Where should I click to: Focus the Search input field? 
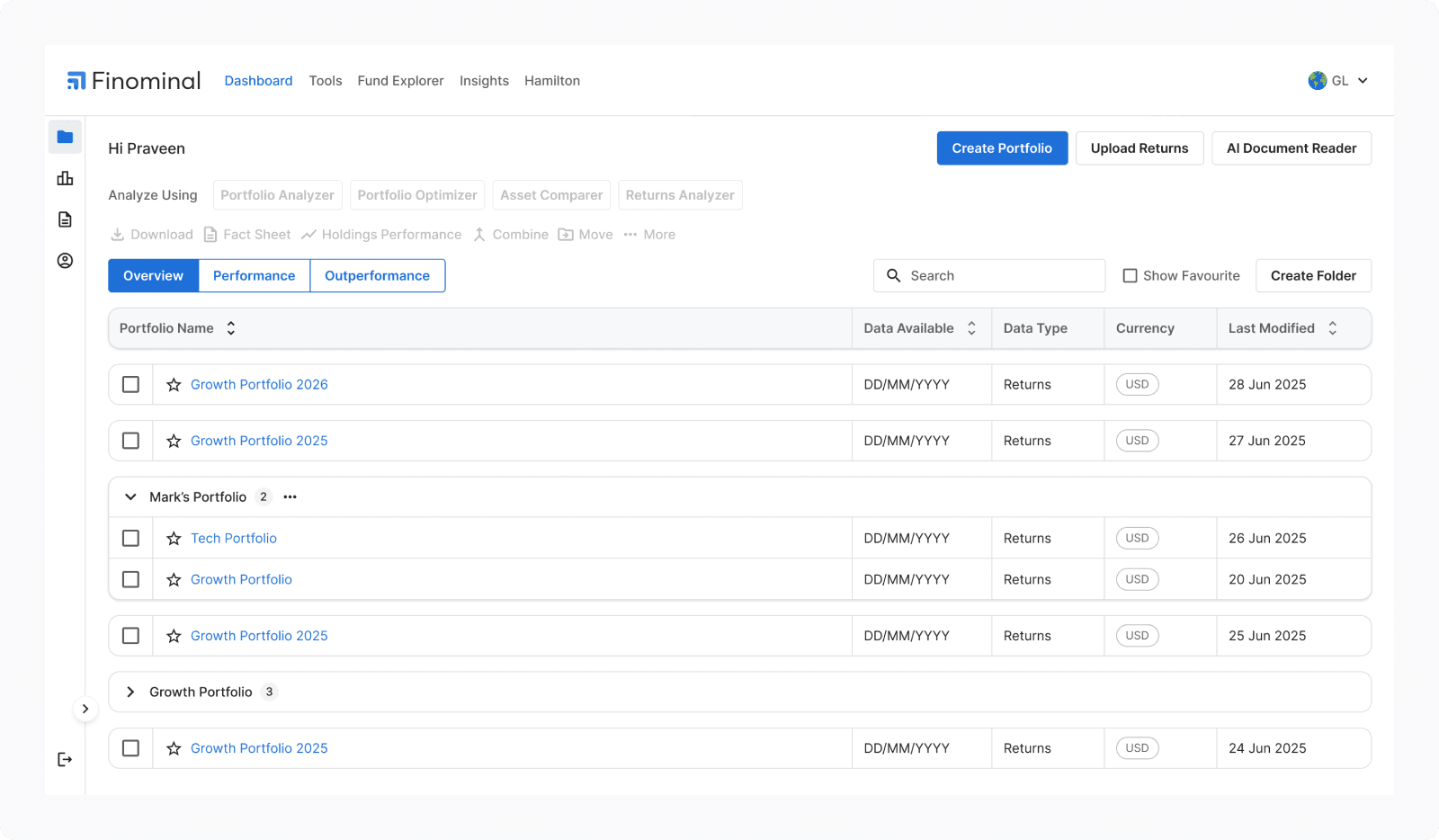point(989,276)
